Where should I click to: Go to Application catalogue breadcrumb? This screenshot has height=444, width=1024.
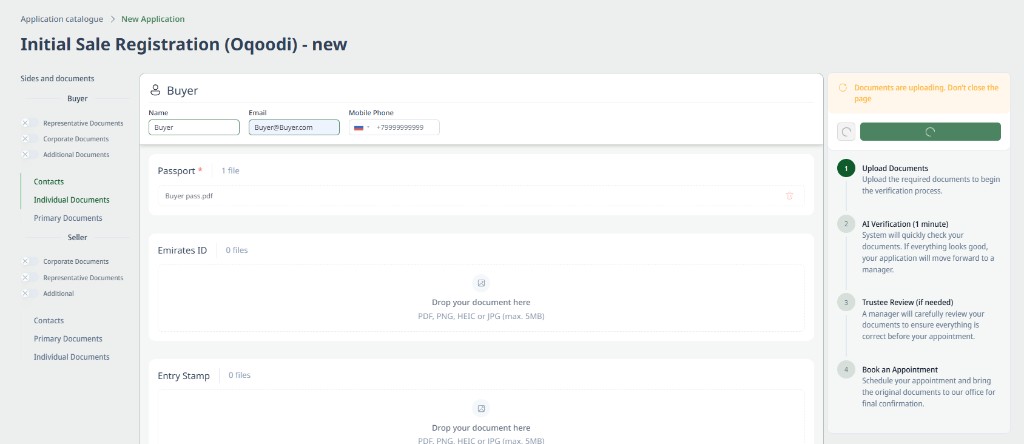(x=61, y=19)
